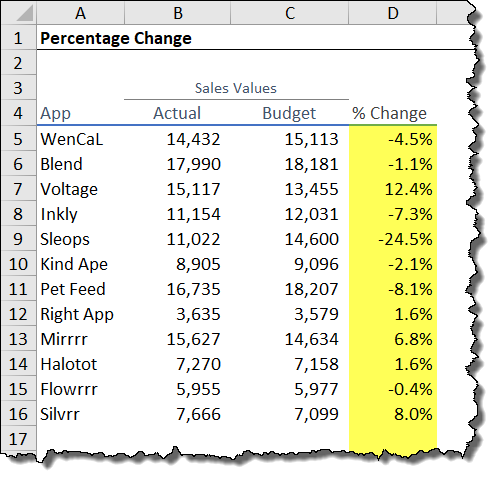Image resolution: width=498 pixels, height=478 pixels.
Task: Select the Silvrr budget 7,099 cell
Action: tap(289, 414)
